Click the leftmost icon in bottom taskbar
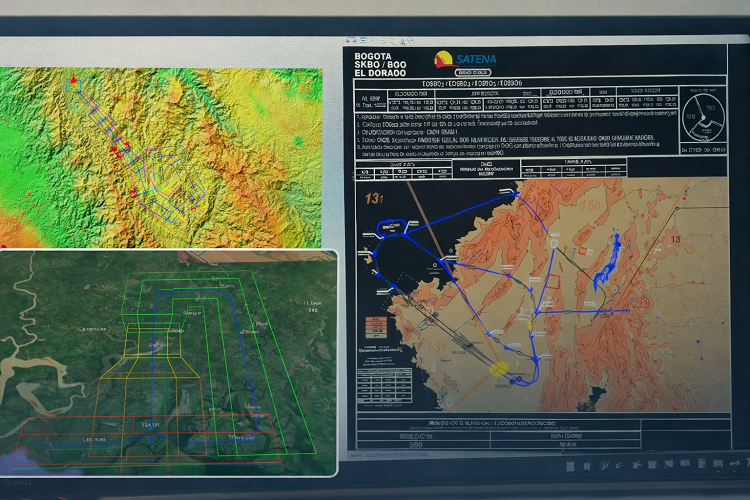 point(572,466)
